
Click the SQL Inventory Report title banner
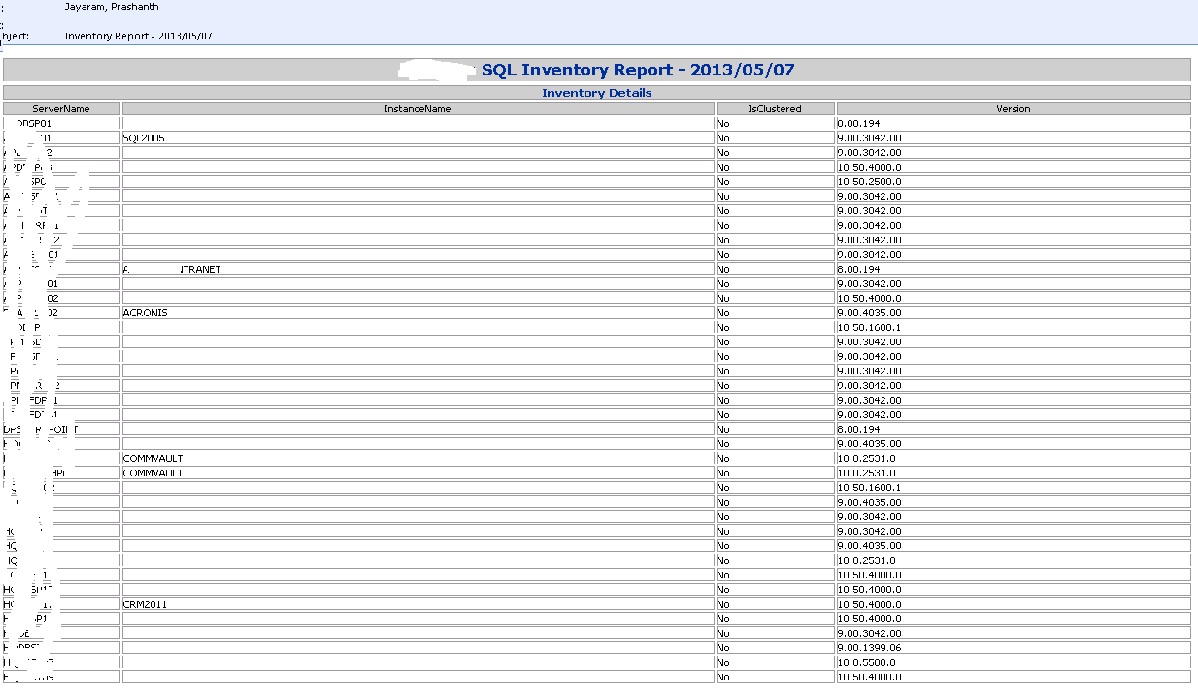point(638,70)
